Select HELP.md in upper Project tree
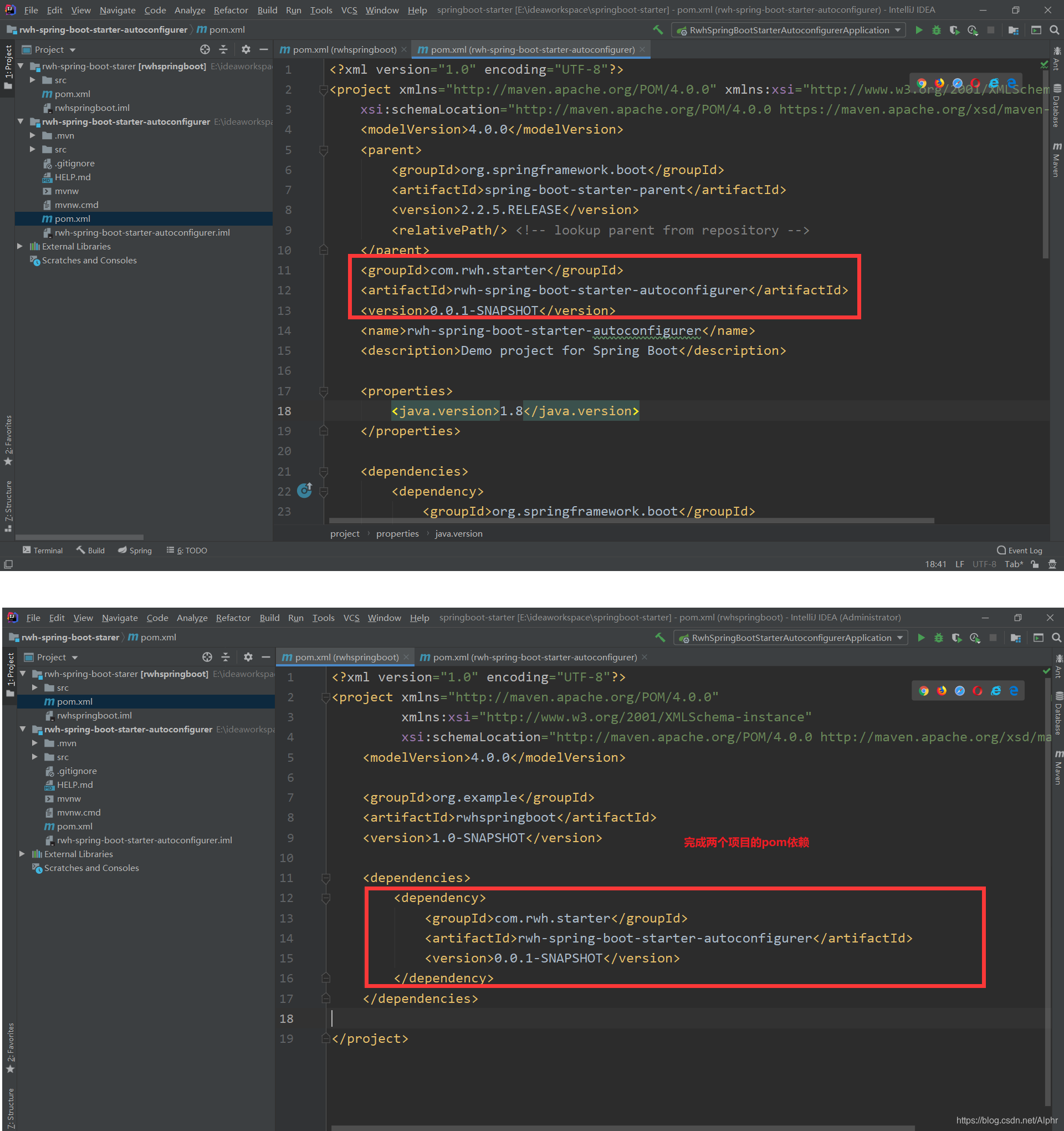The height and width of the screenshot is (1131, 1064). click(x=73, y=177)
